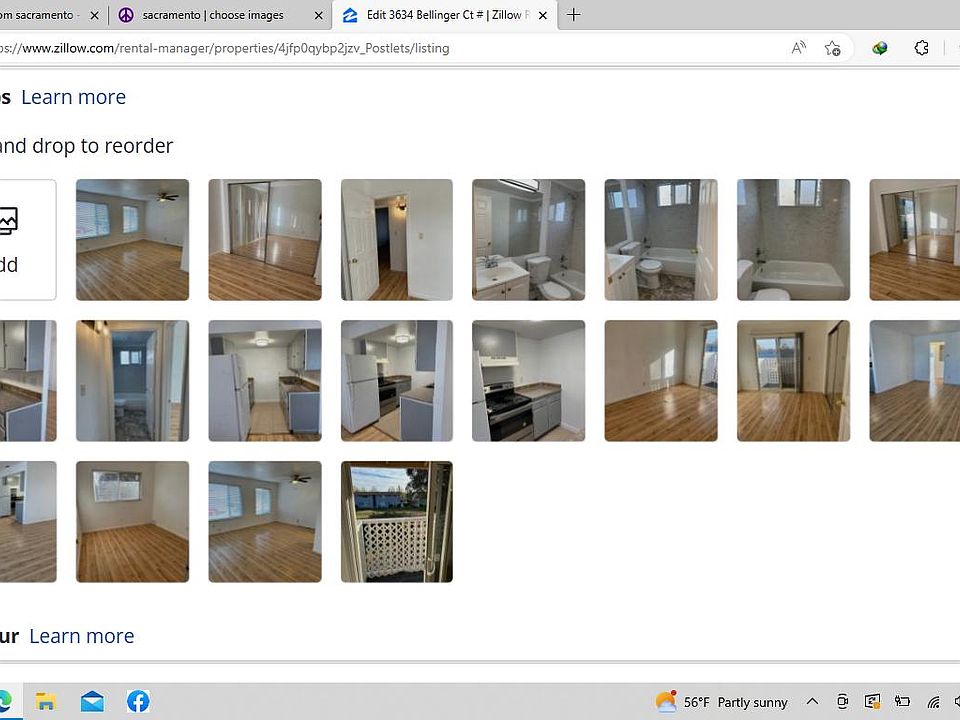Select the bathtub close-up photo with tiled wall
This screenshot has width=960, height=720.
793,240
